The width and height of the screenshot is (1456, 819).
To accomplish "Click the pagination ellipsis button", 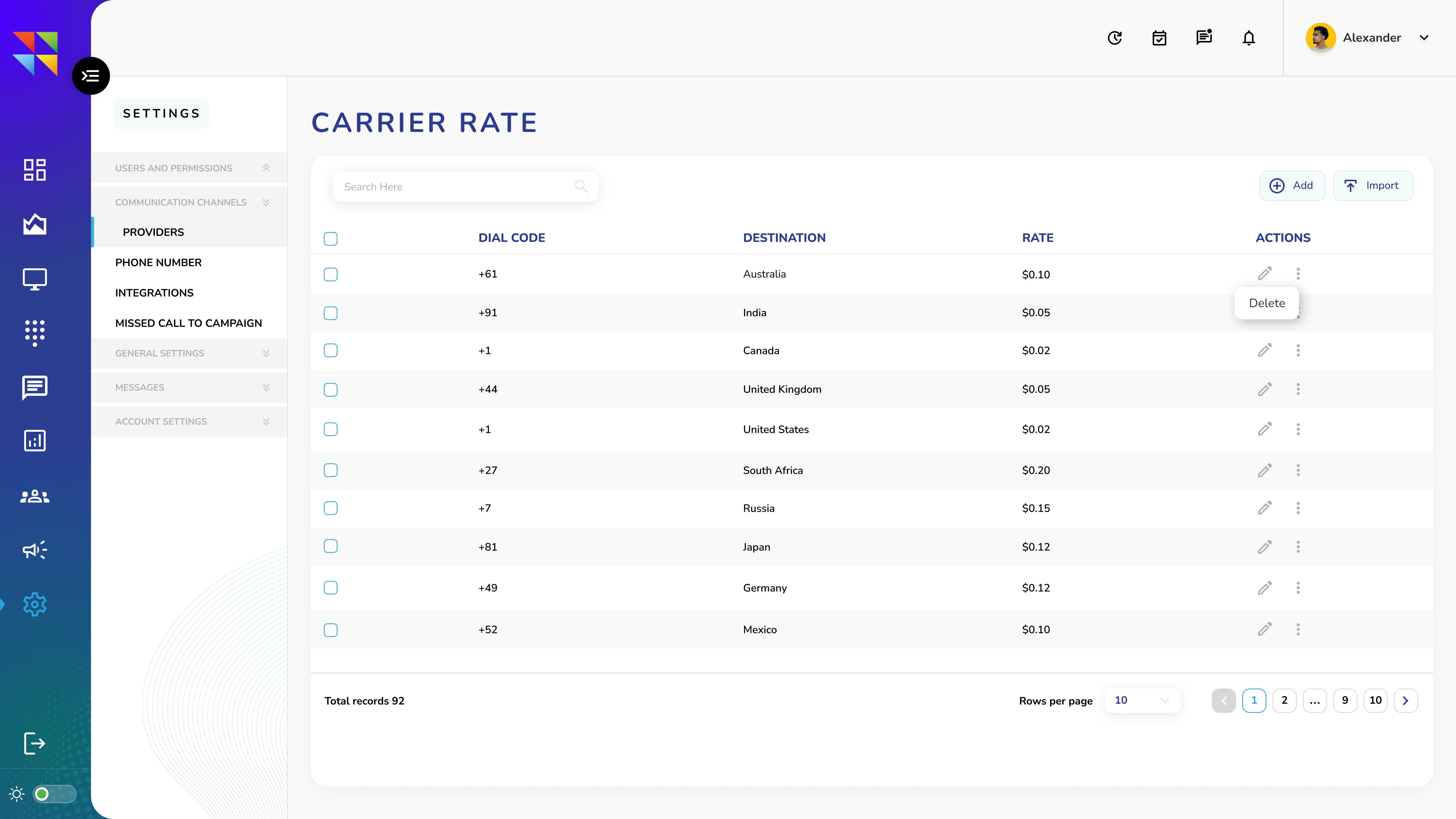I will [x=1315, y=700].
